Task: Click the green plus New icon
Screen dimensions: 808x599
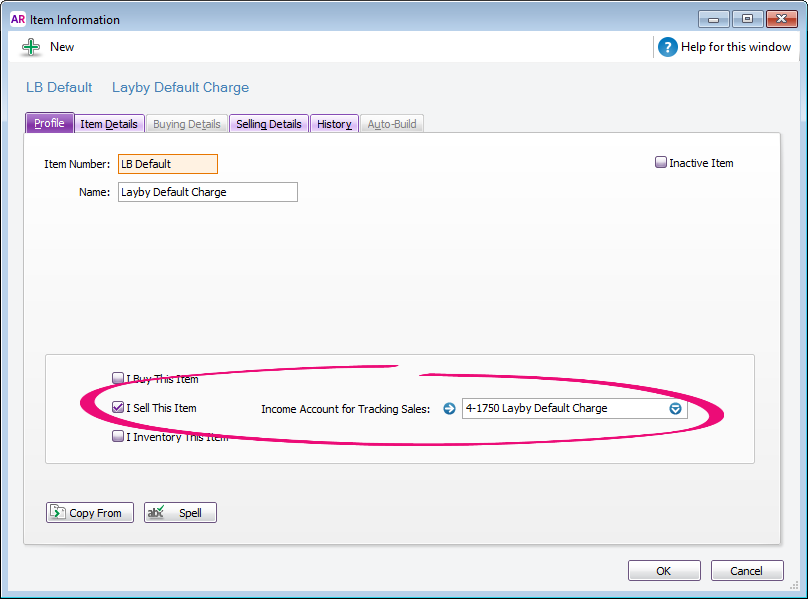Action: (31, 47)
